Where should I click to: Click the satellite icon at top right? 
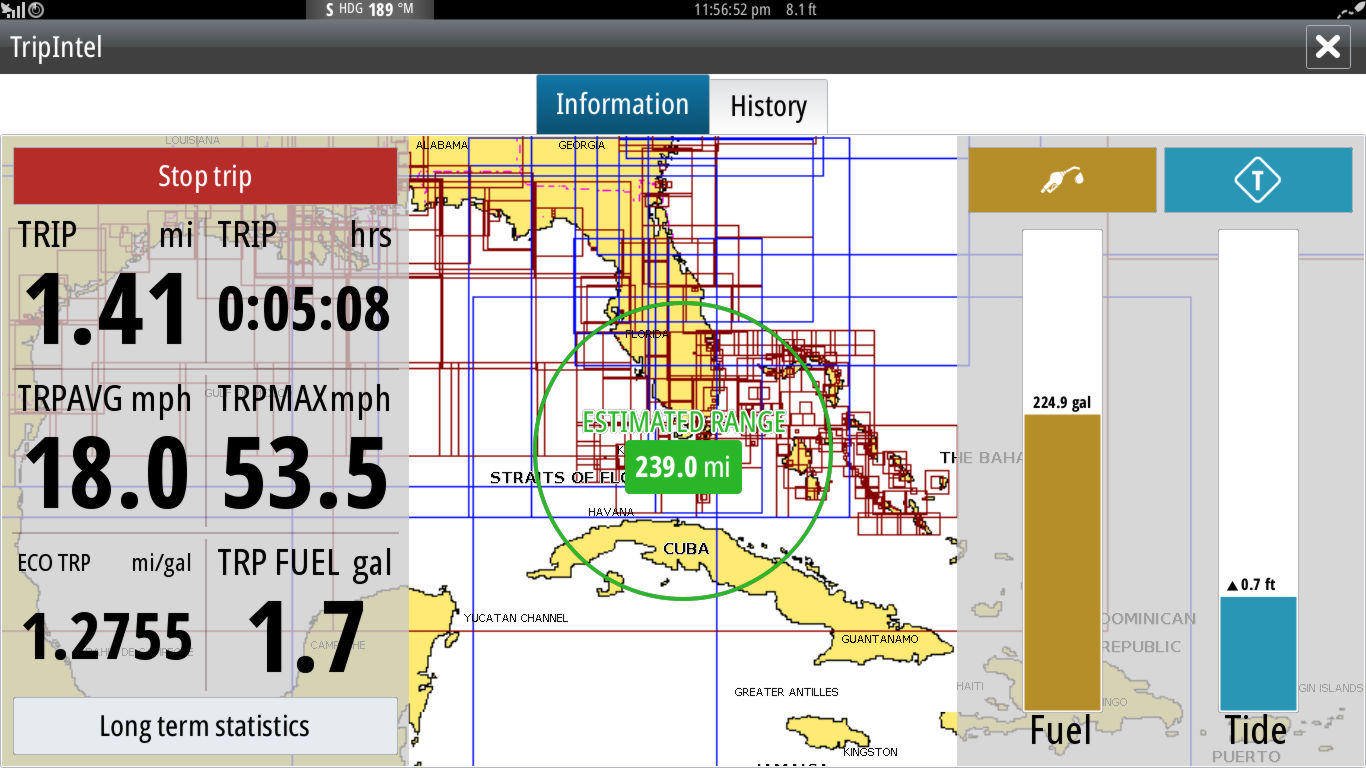coord(1351,10)
